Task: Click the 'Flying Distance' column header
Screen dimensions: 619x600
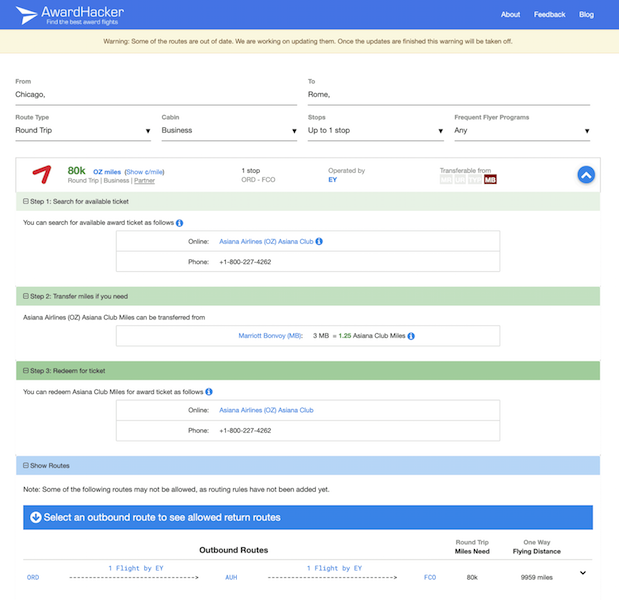Action: point(536,551)
